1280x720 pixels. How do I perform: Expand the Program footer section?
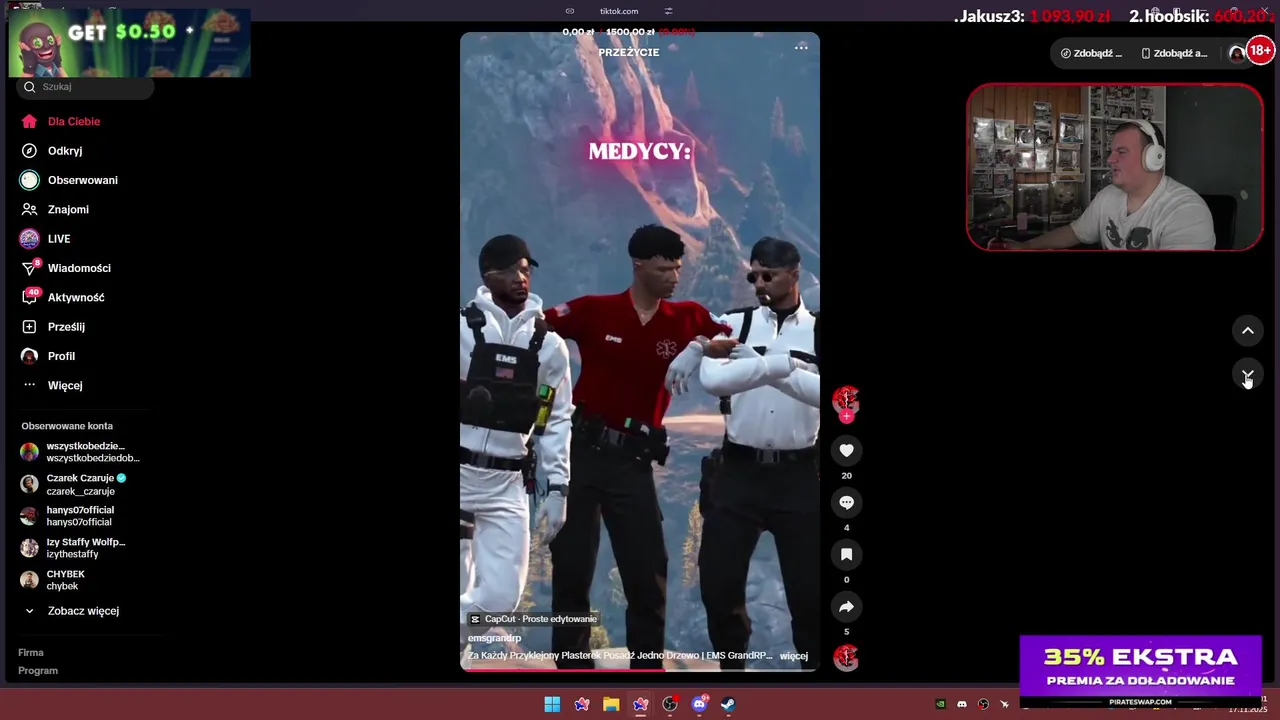click(x=38, y=671)
